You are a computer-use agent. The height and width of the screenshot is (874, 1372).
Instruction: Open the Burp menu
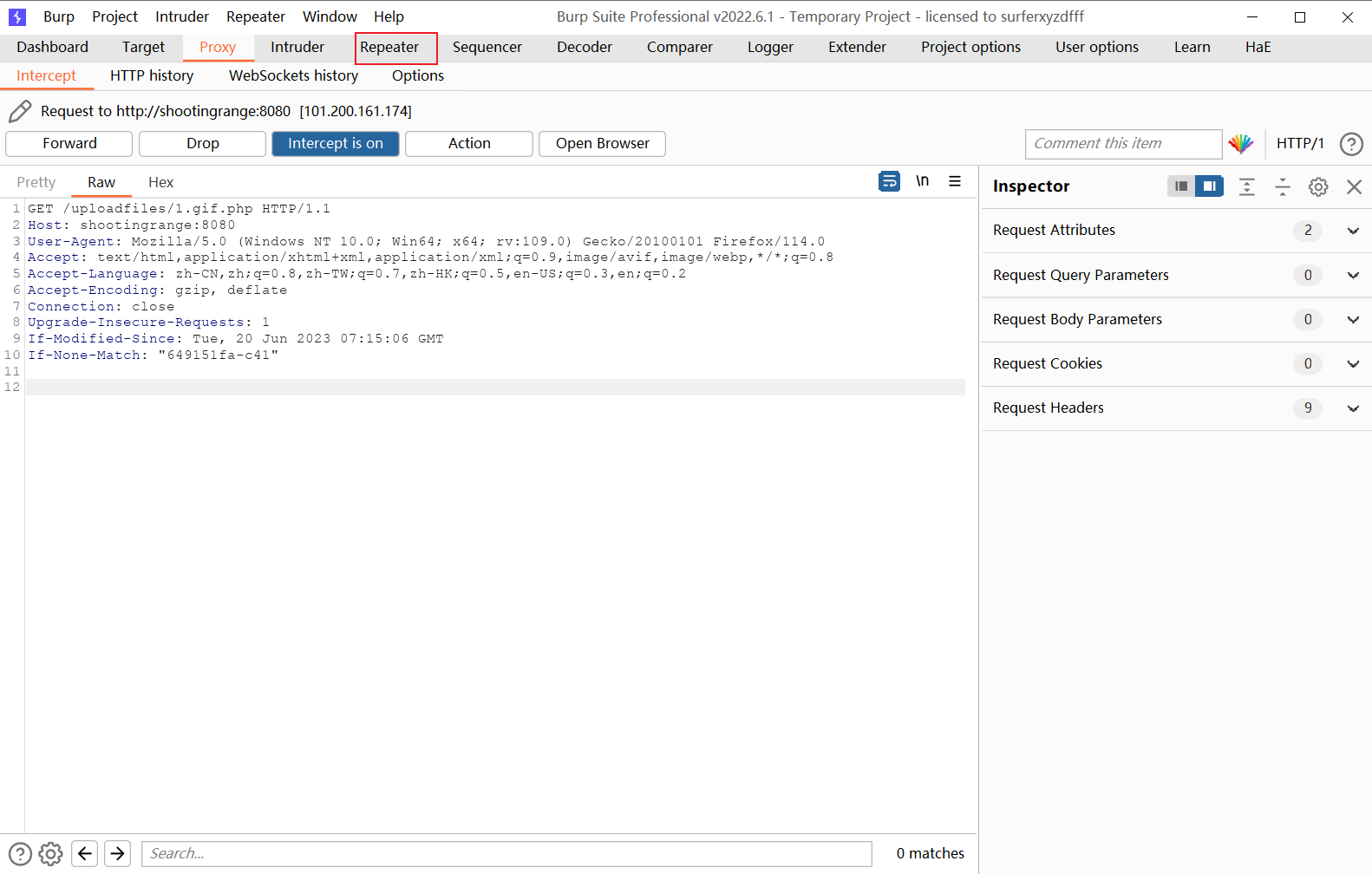point(59,16)
